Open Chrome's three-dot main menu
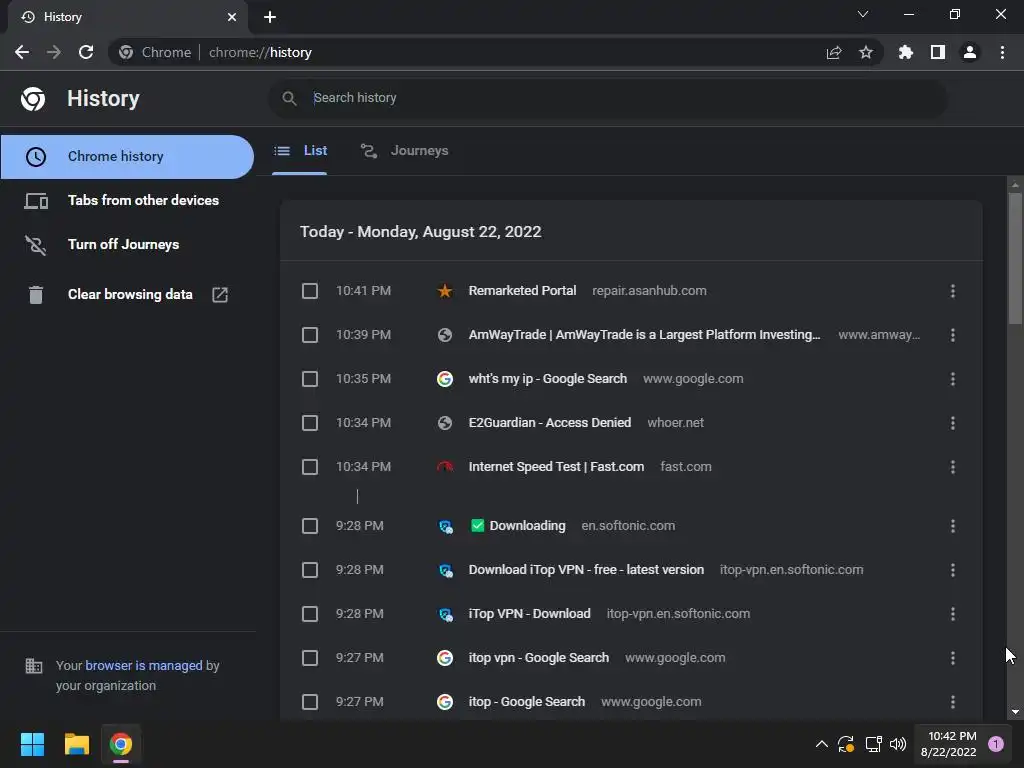The image size is (1024, 768). [x=1002, y=52]
